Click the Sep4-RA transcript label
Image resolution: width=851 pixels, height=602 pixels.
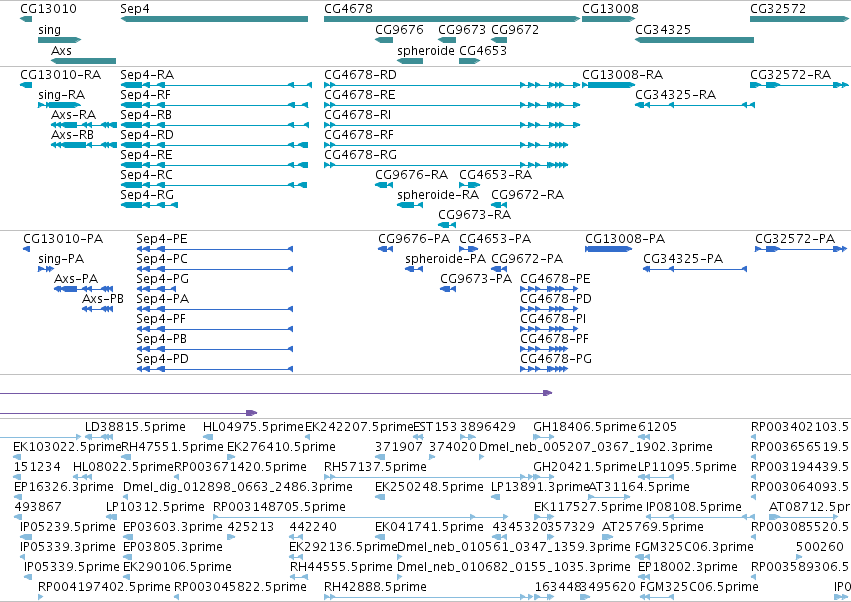147,75
